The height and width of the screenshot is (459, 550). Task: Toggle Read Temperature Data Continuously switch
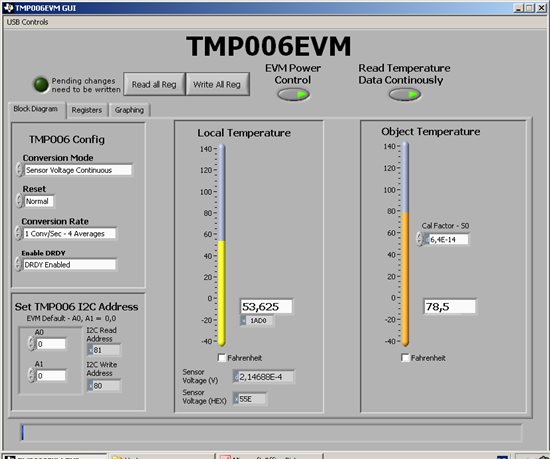click(x=404, y=94)
